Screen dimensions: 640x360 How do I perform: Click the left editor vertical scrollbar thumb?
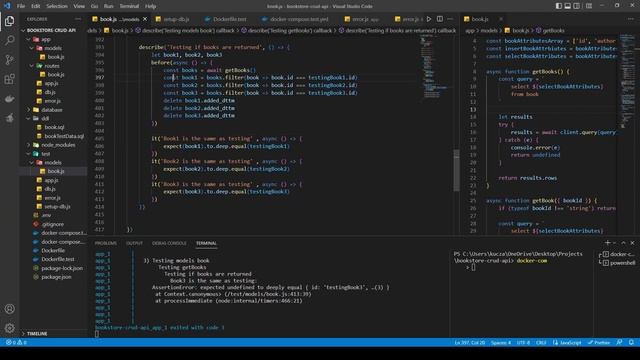pyautogui.click(x=456, y=170)
